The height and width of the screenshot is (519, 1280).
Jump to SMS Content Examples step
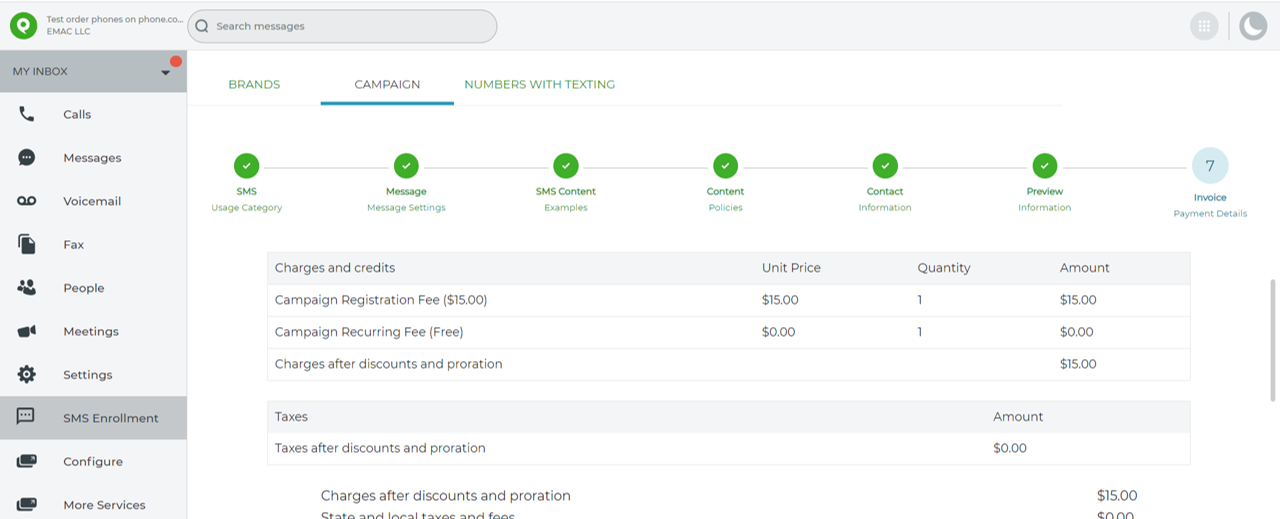coord(566,166)
